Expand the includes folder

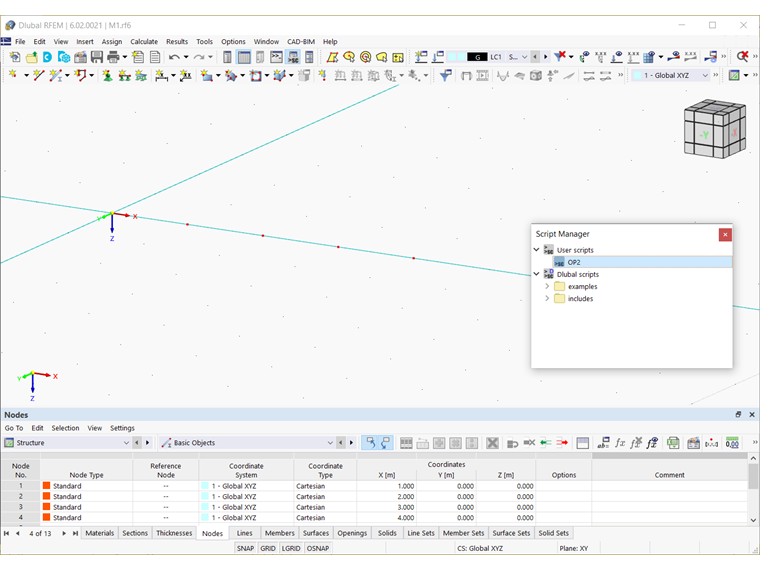point(547,298)
